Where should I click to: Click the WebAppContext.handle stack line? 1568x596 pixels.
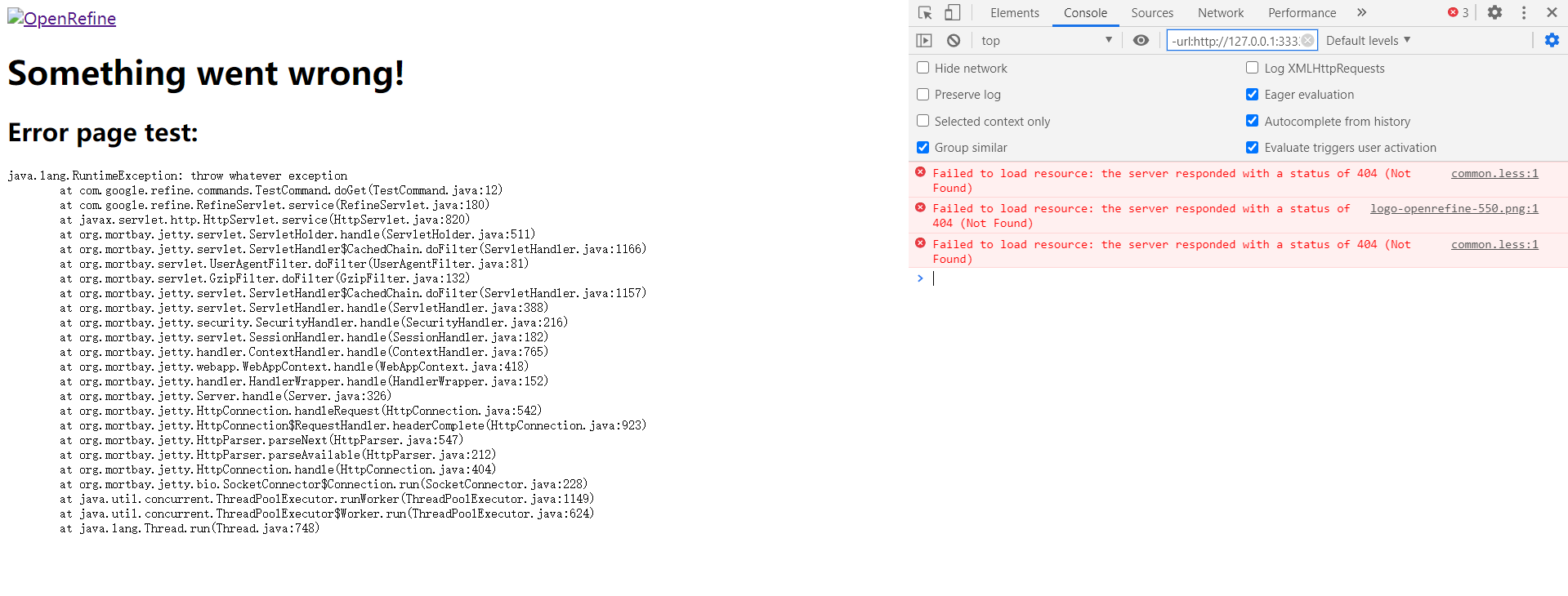coord(294,367)
